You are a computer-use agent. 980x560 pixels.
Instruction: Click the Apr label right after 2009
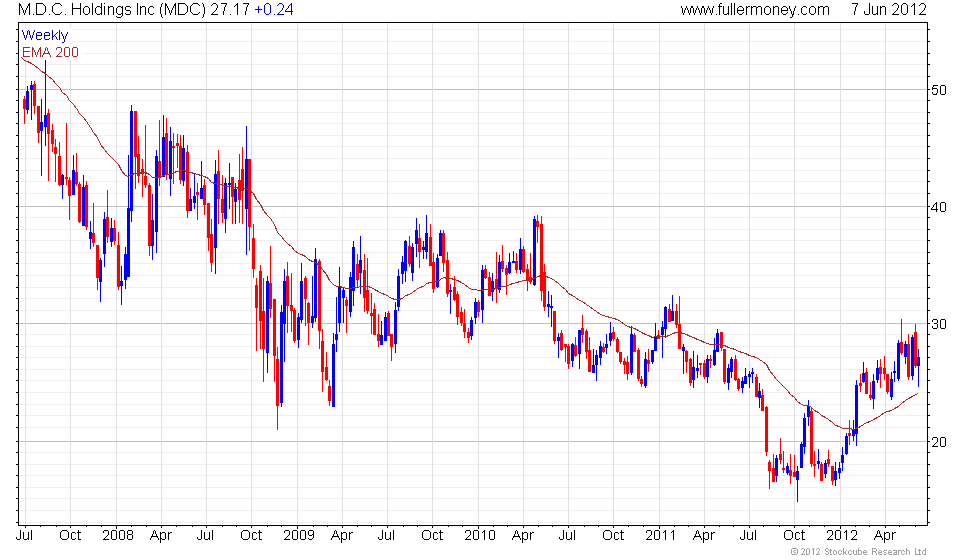pos(342,536)
